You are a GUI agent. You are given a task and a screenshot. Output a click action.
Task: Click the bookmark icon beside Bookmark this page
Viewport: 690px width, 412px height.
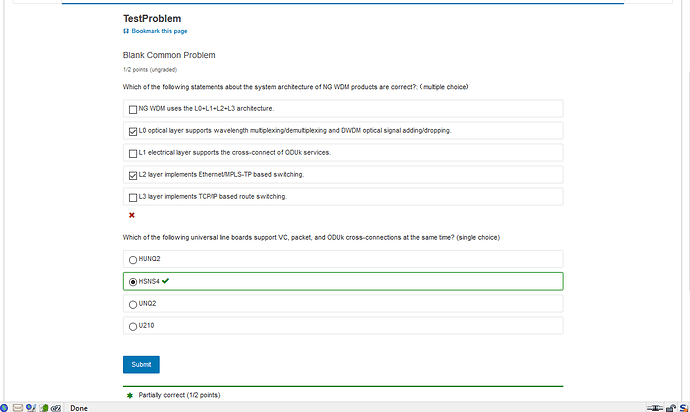pos(126,31)
